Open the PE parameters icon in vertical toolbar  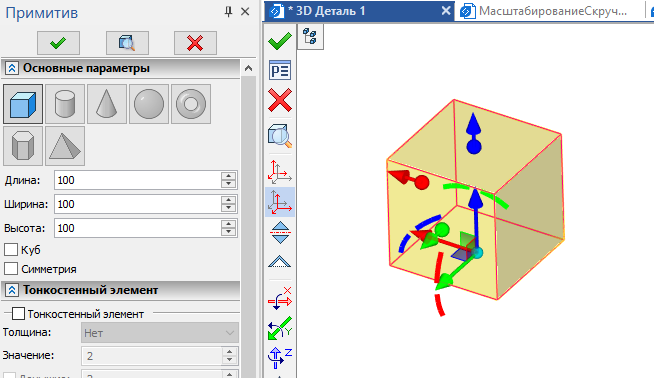(x=280, y=70)
